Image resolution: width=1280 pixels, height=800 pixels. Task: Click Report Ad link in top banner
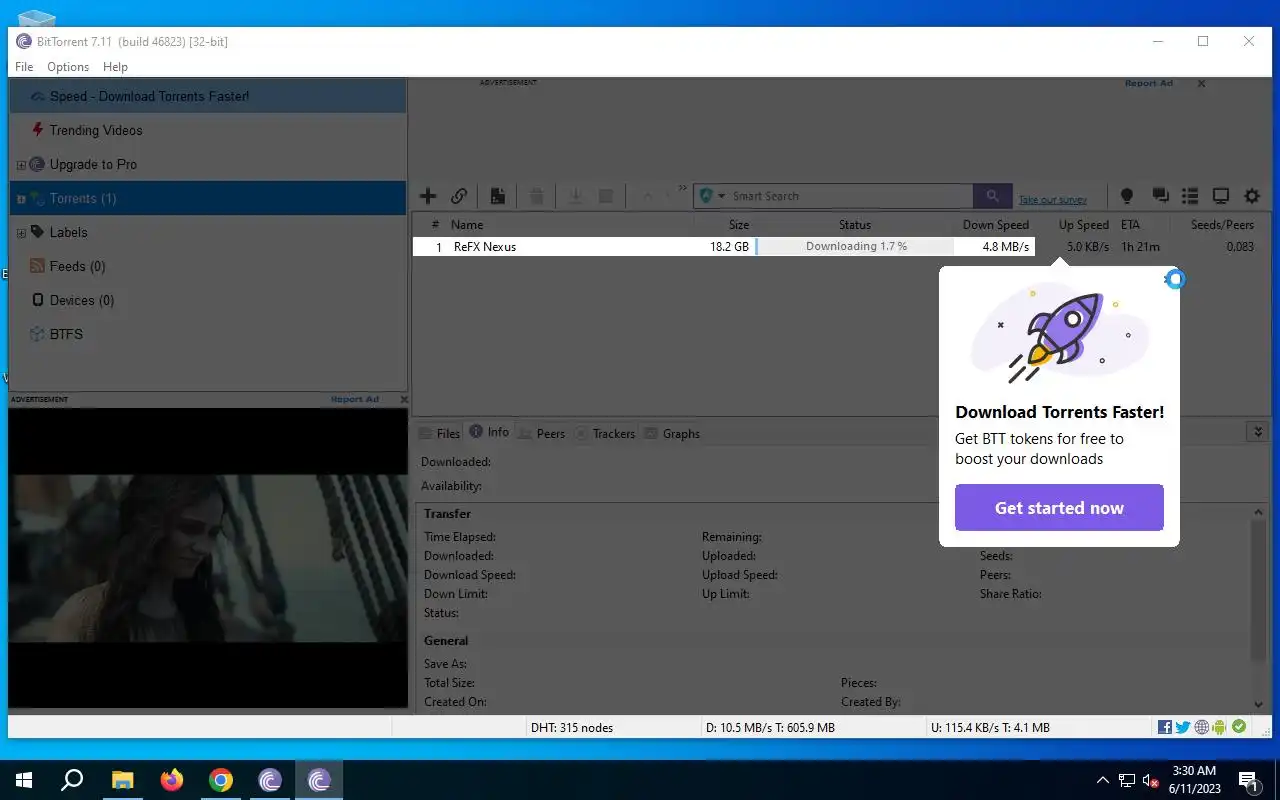pyautogui.click(x=1148, y=83)
